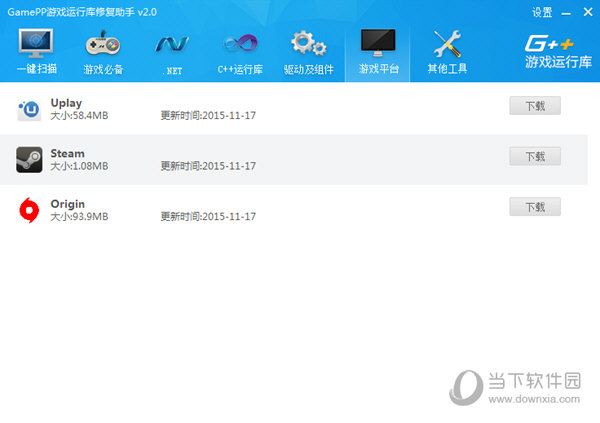The height and width of the screenshot is (423, 600).
Task: Select the Steam name text
Action: (67, 154)
